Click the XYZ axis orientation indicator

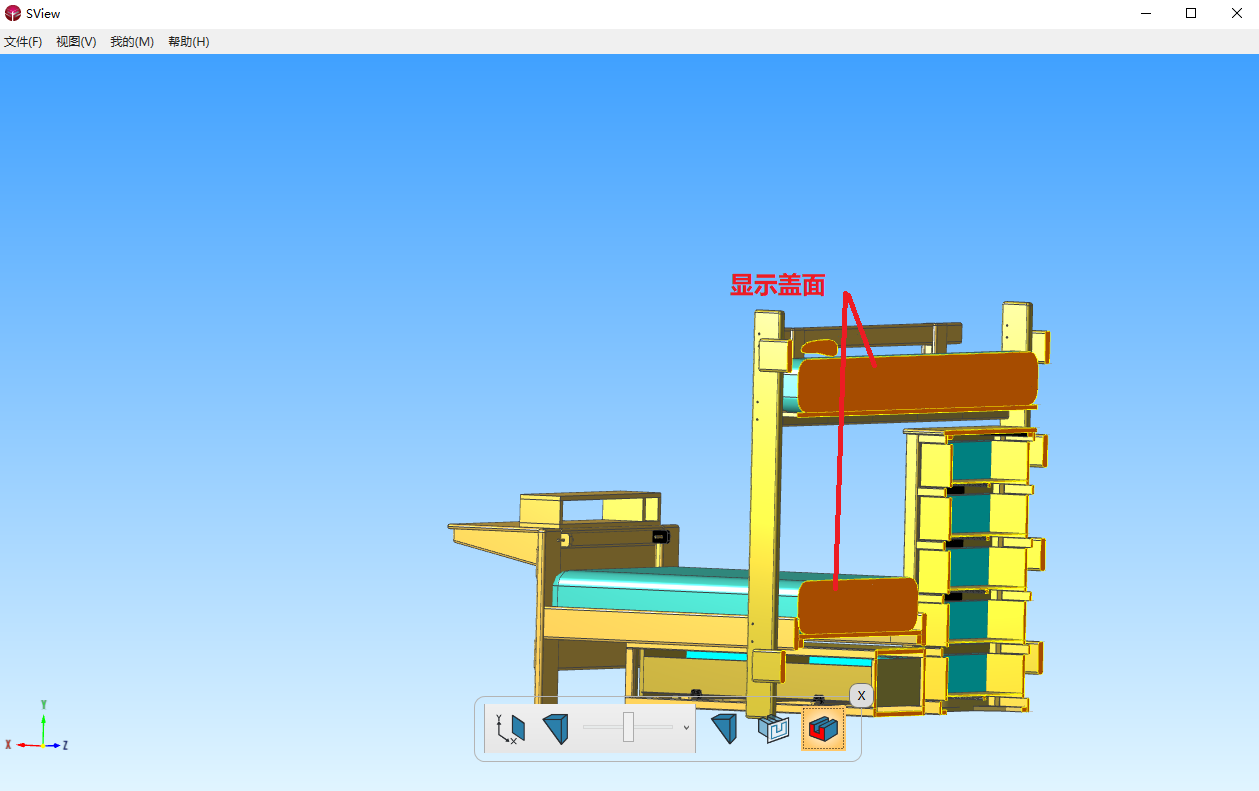pyautogui.click(x=37, y=728)
